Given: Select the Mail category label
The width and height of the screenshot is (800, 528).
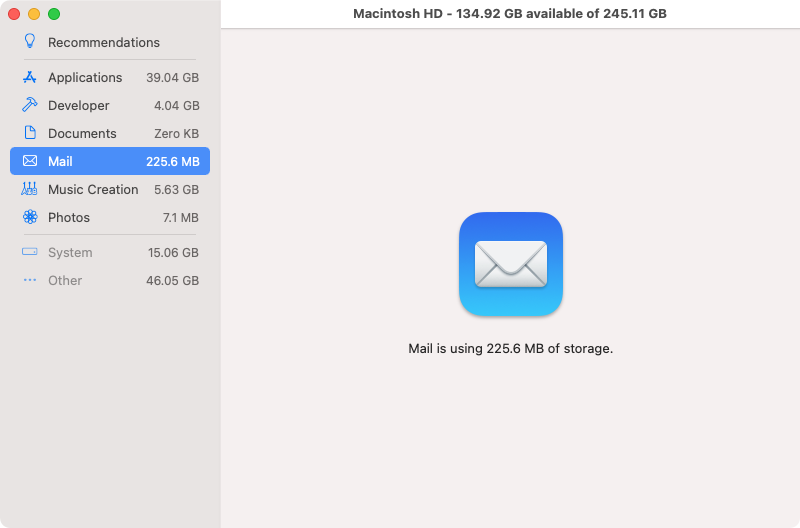Looking at the screenshot, I should (60, 162).
